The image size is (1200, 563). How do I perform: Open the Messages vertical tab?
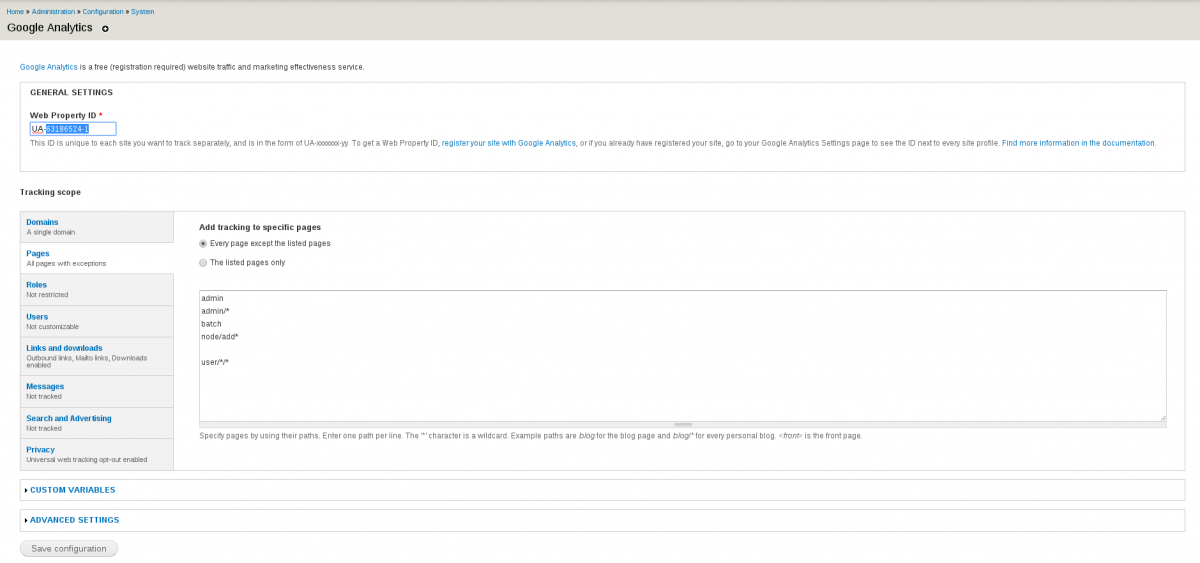point(97,390)
